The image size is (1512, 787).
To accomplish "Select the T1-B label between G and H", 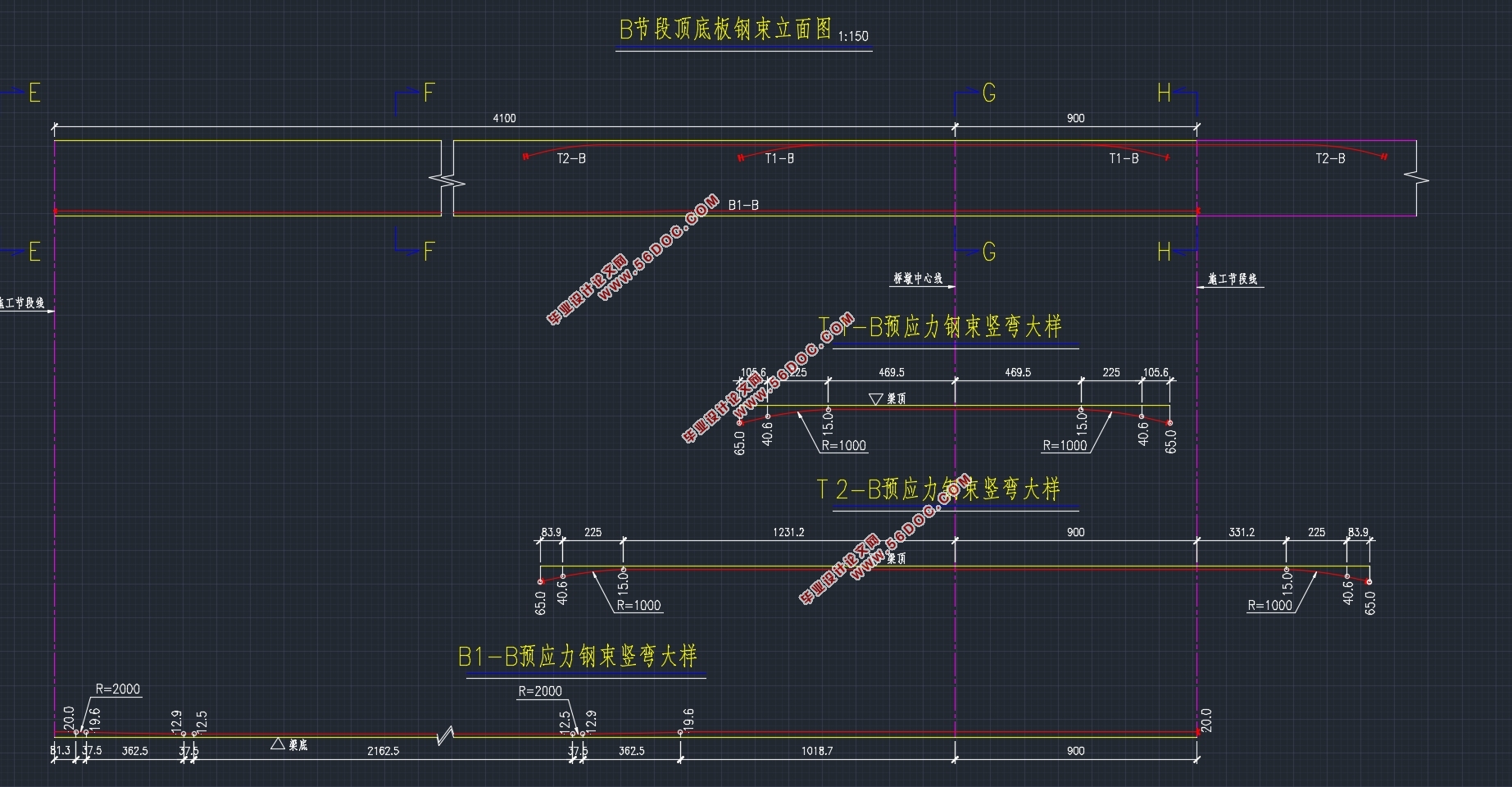I will [x=1124, y=159].
